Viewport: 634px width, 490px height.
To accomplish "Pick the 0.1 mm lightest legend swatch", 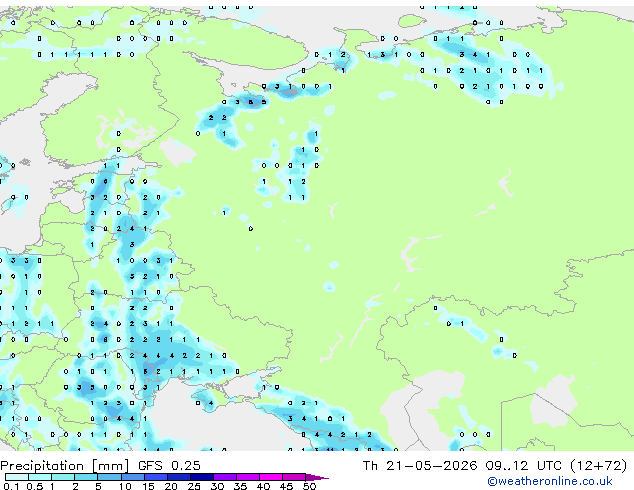I will coord(17,477).
